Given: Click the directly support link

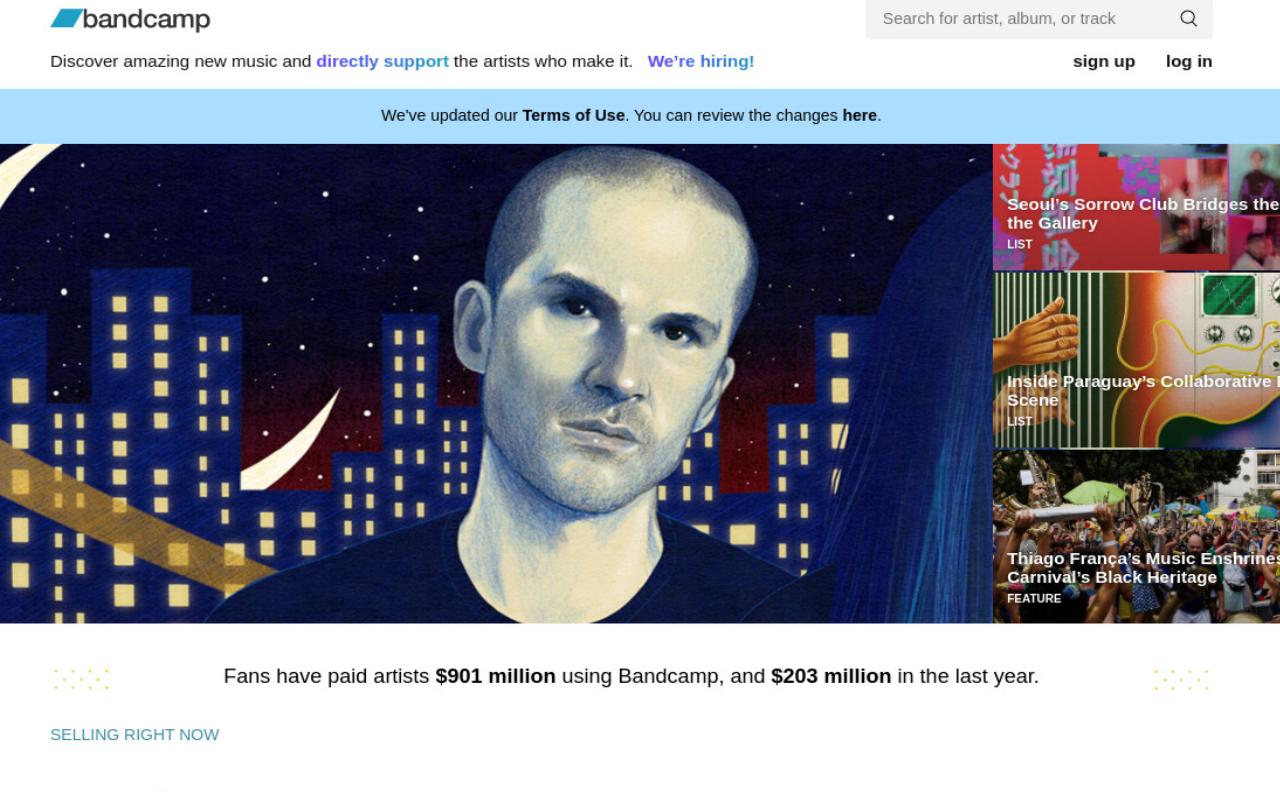Looking at the screenshot, I should coord(382,61).
